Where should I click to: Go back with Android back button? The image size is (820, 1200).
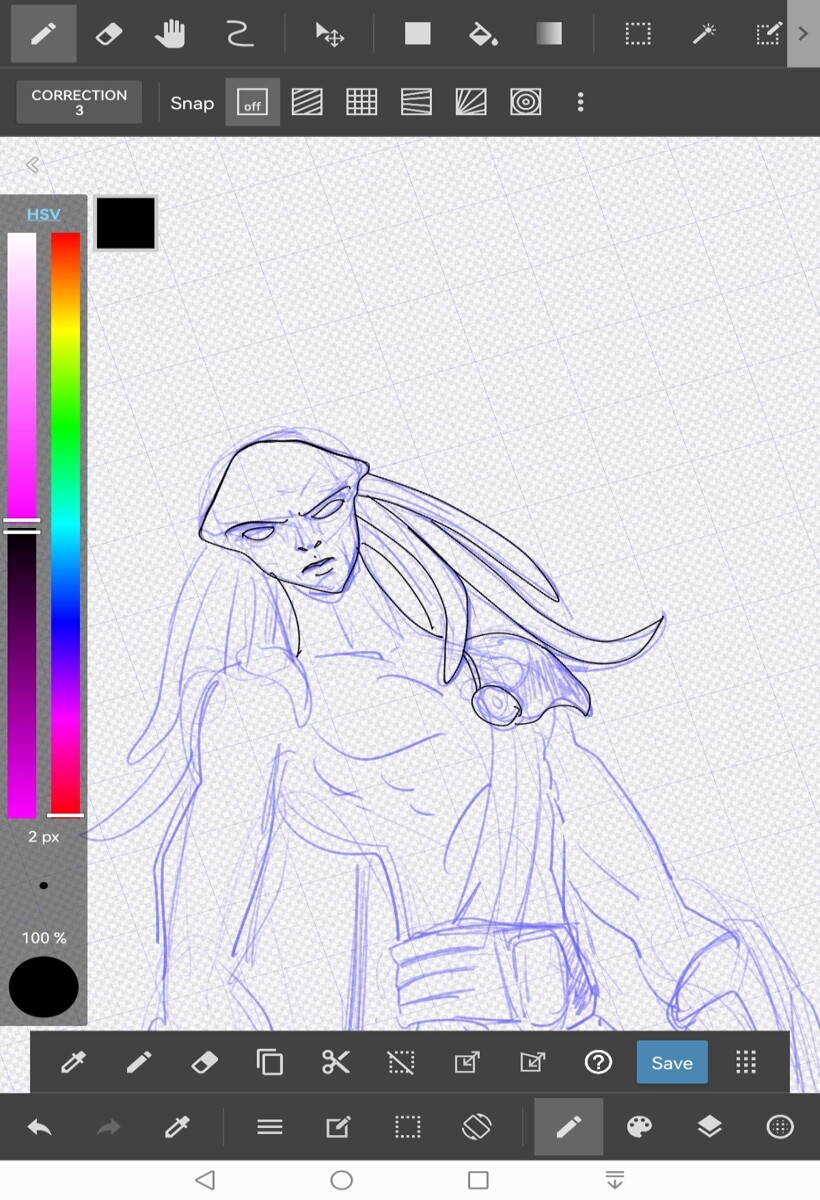[x=205, y=1180]
